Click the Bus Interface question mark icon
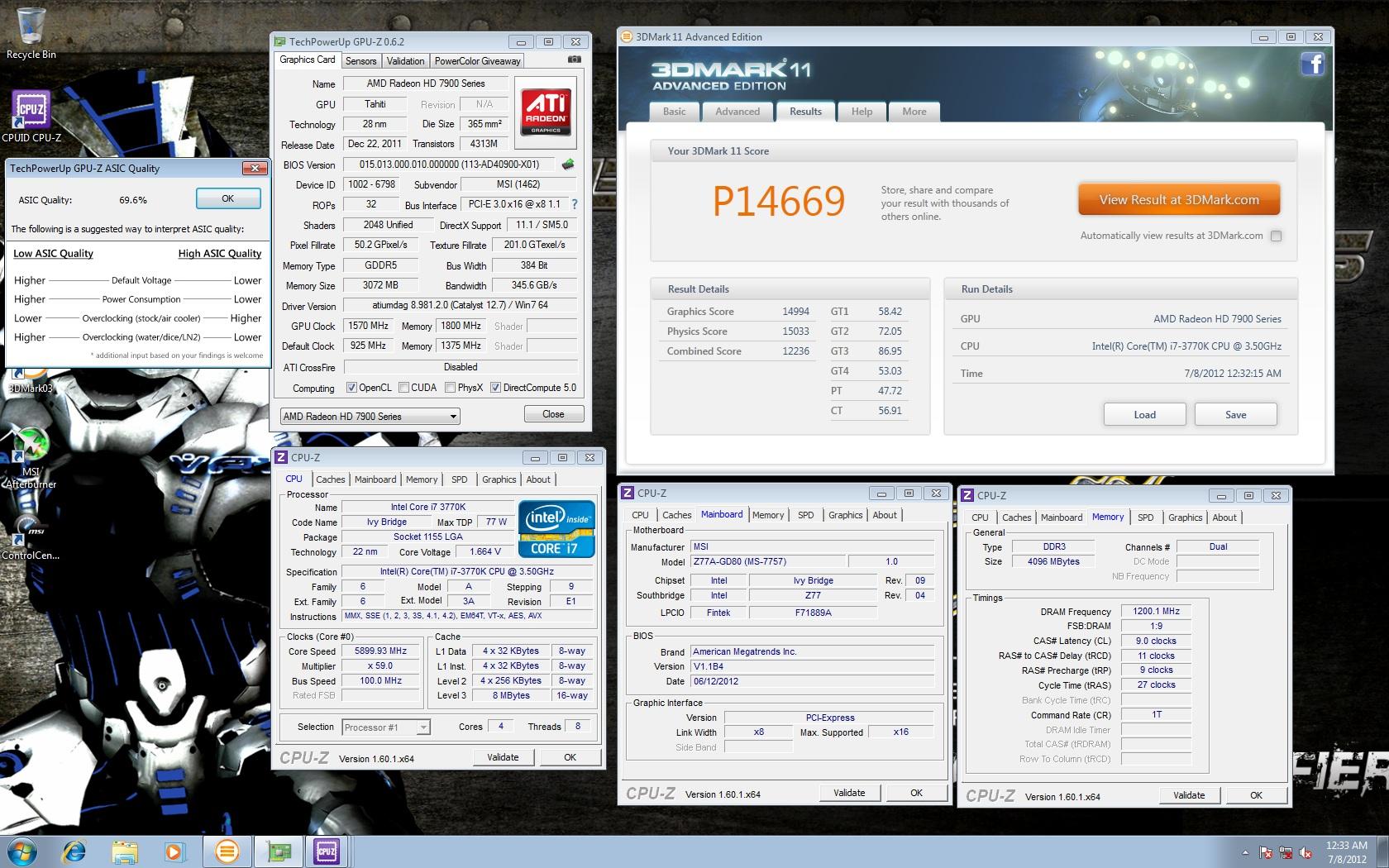 575,204
